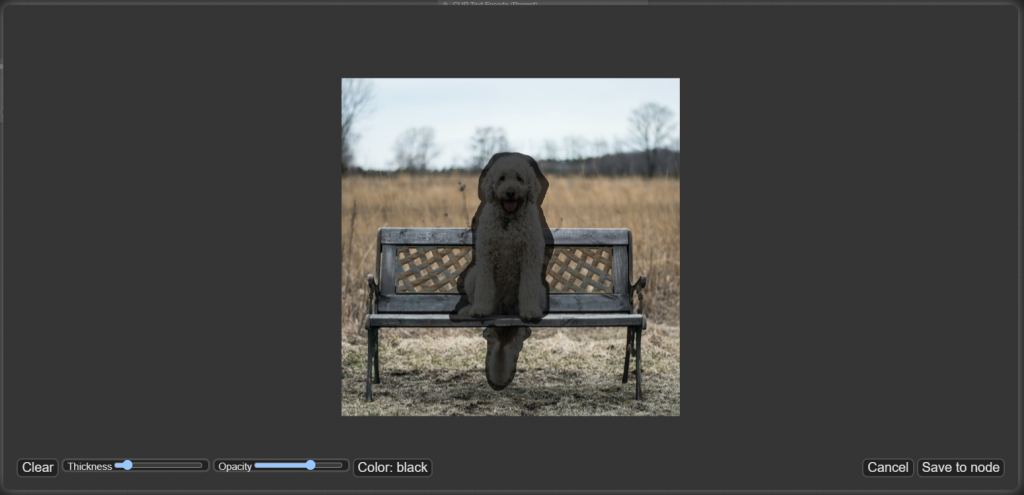The image size is (1024, 495).
Task: Adjust the Opacity slider
Action: tap(298, 466)
